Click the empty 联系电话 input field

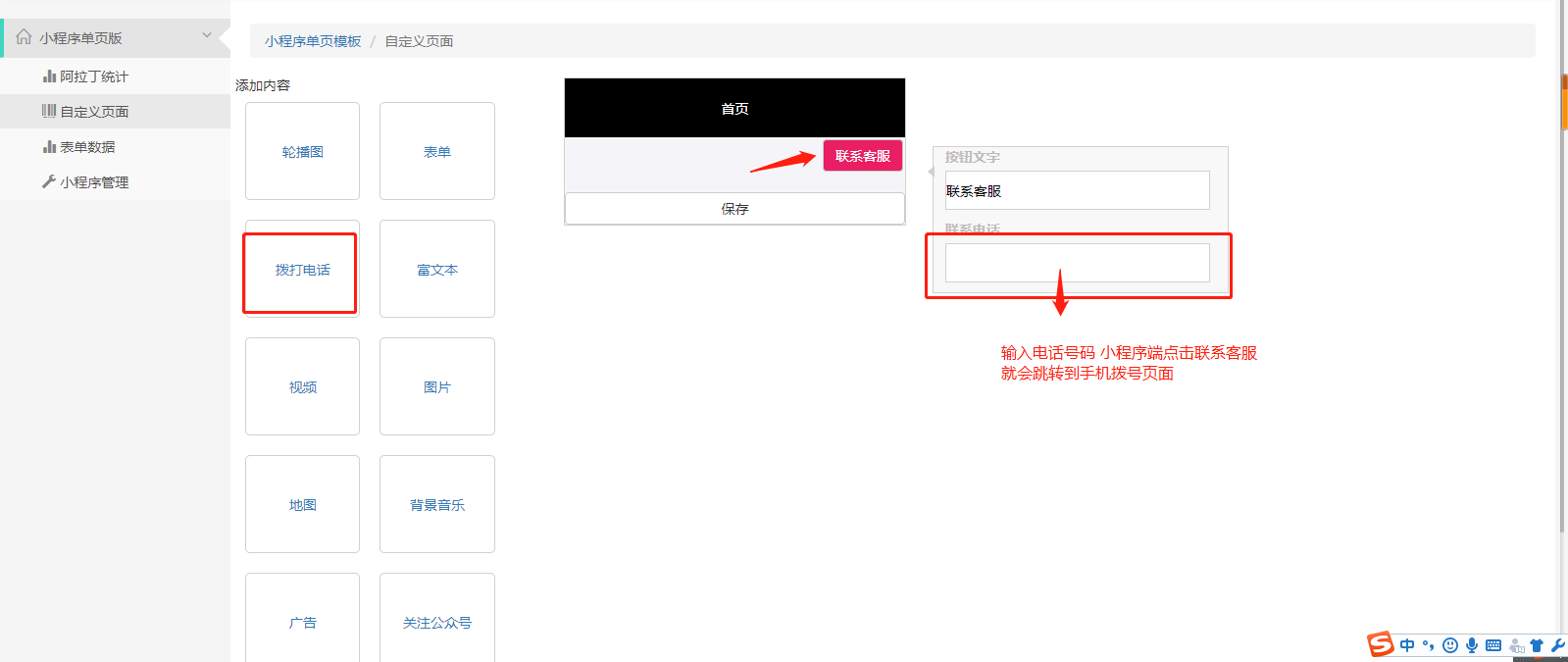[1077, 263]
